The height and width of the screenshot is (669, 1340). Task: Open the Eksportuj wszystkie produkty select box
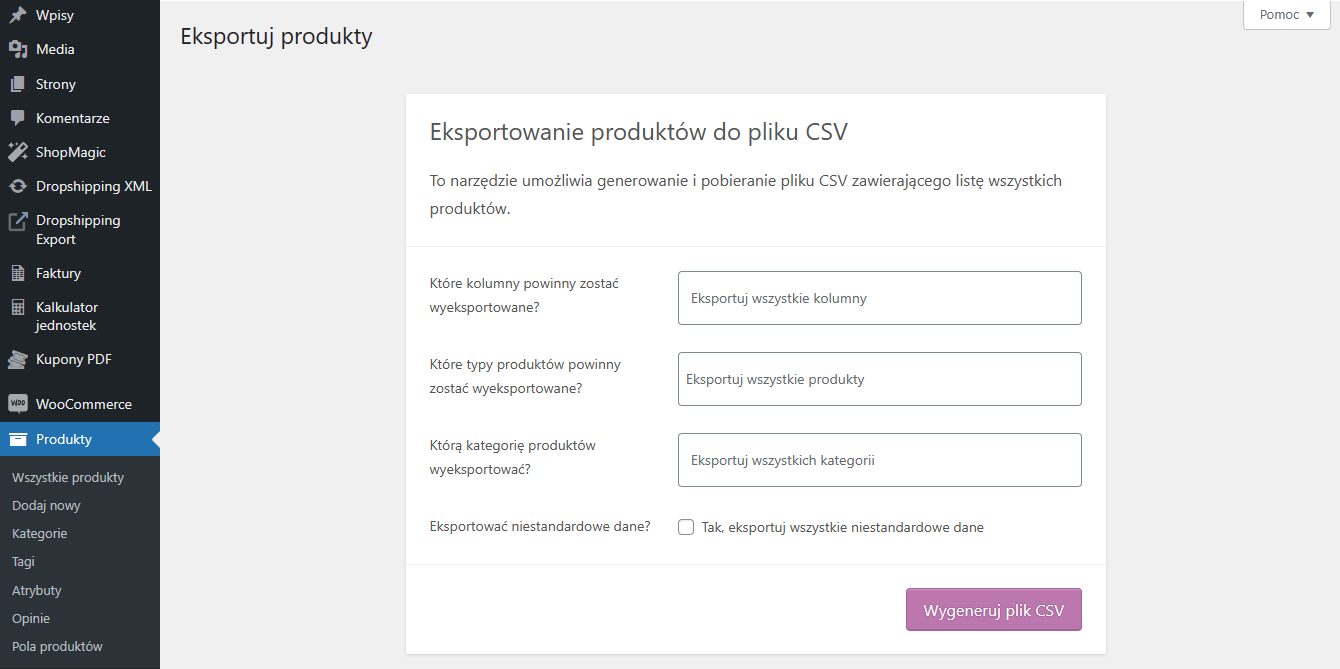click(880, 379)
